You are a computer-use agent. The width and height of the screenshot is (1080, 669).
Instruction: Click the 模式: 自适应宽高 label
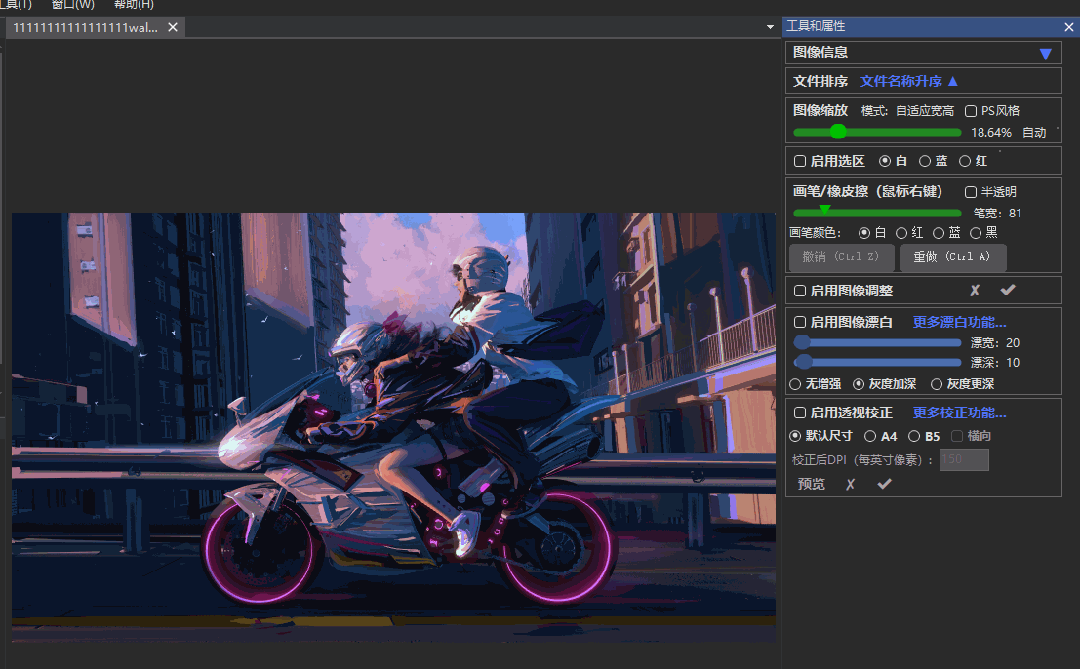[x=907, y=111]
